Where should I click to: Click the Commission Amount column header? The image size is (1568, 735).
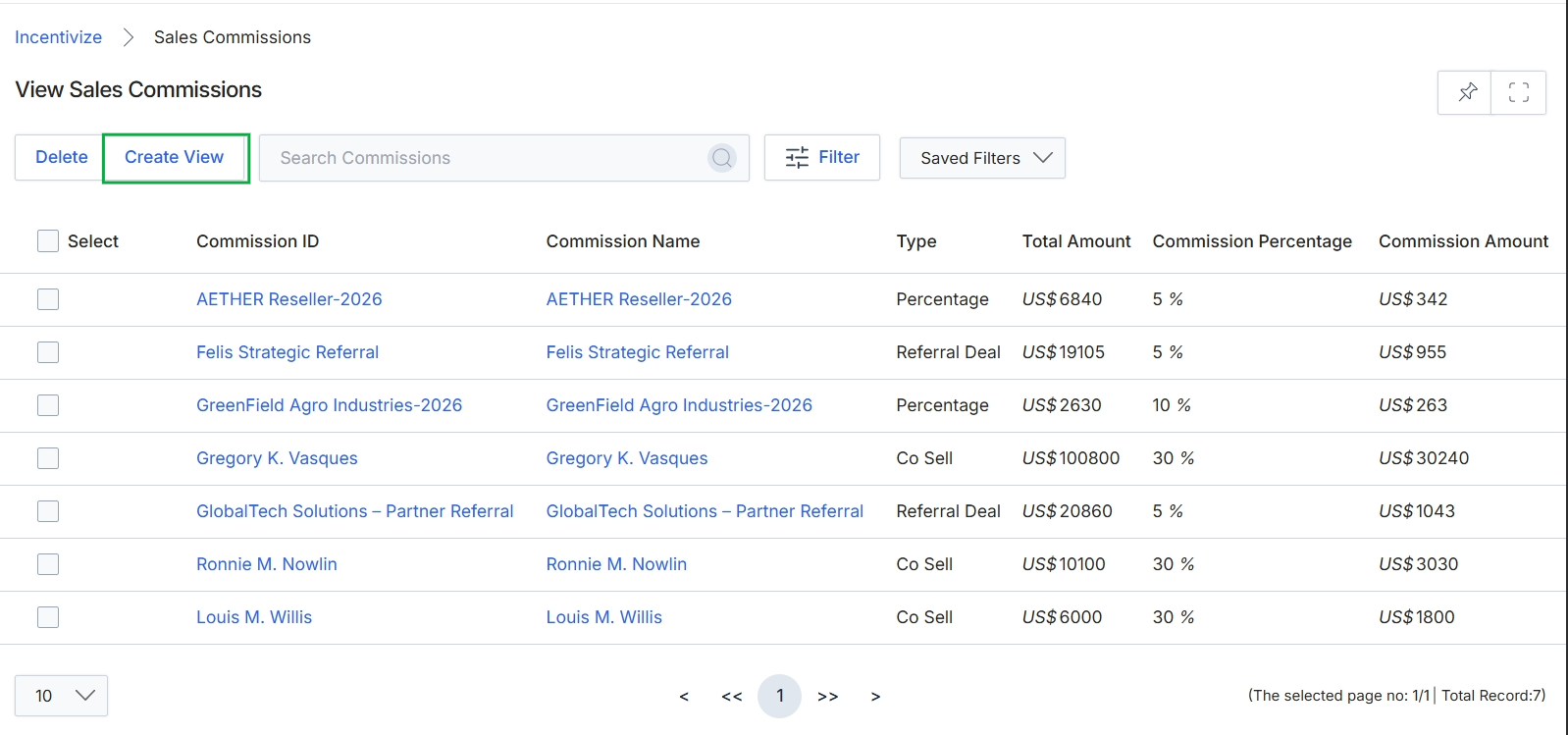pyautogui.click(x=1463, y=241)
